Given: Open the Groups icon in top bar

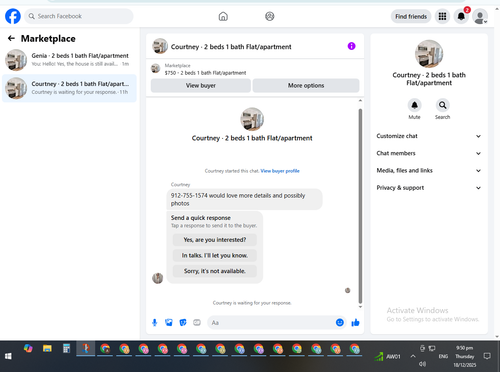Looking at the screenshot, I should (x=270, y=16).
